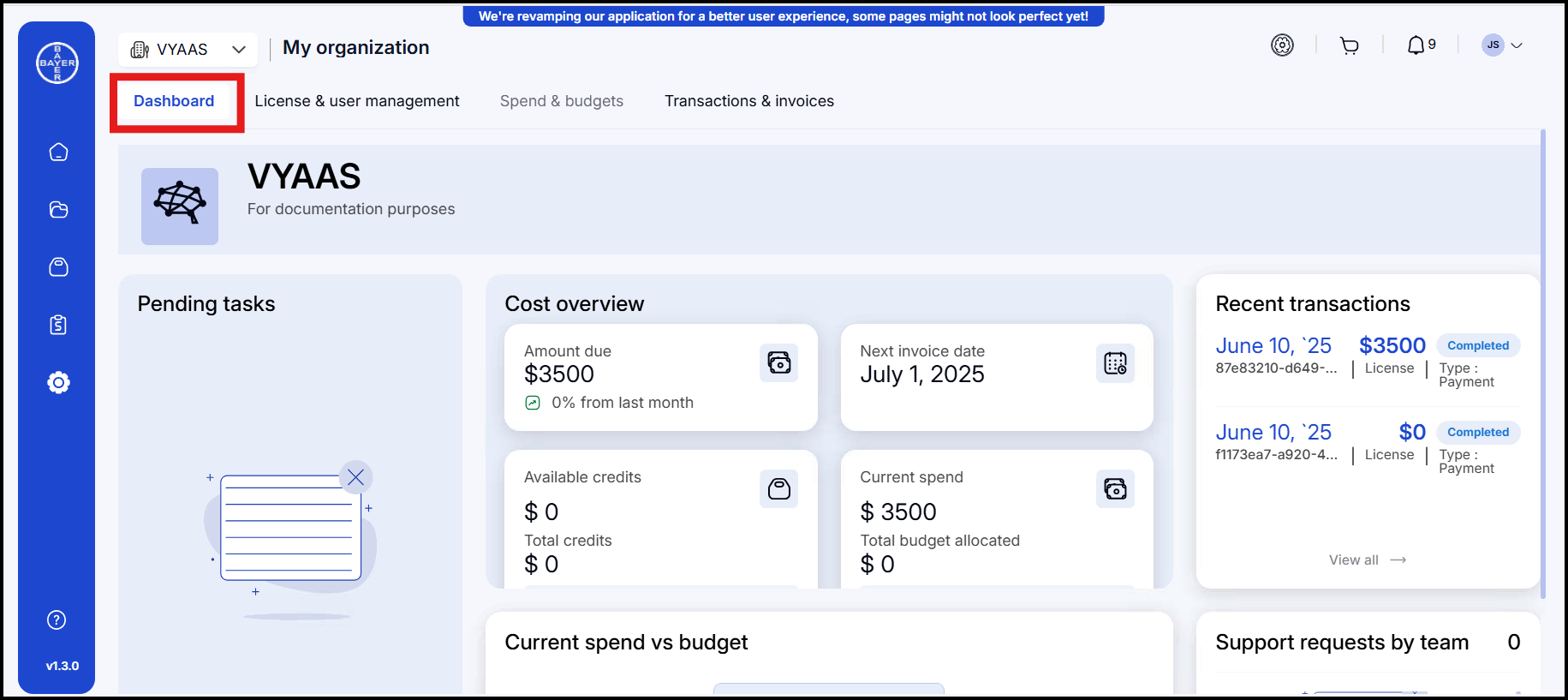Image resolution: width=1568 pixels, height=700 pixels.
Task: Click transaction ID f1173ea7-a920-4...
Action: tap(1276, 455)
